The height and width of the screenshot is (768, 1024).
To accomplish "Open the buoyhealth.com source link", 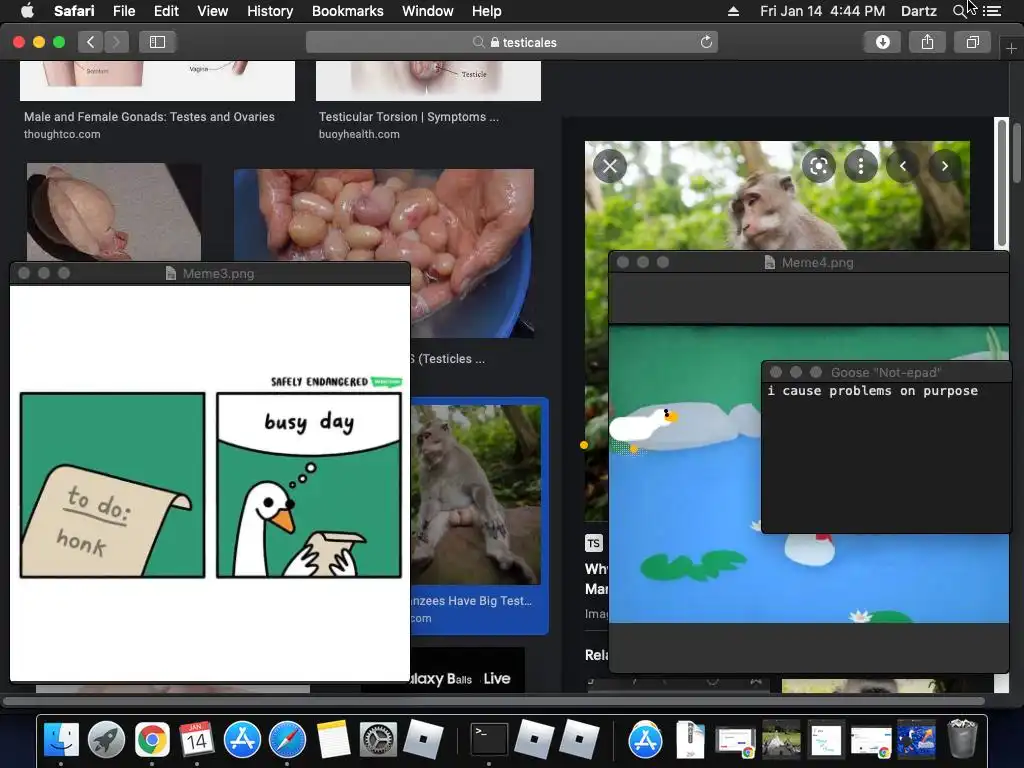I will coord(359,134).
